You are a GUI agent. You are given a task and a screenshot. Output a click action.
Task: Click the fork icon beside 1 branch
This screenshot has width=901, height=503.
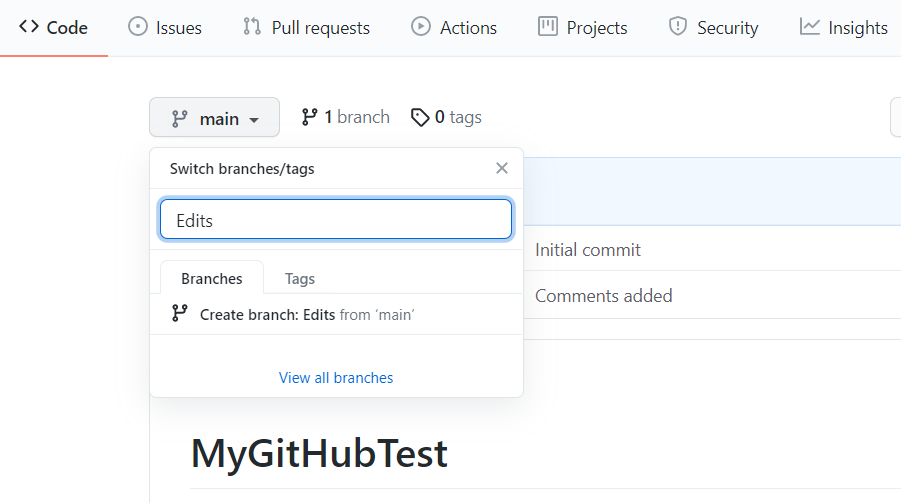tap(309, 117)
